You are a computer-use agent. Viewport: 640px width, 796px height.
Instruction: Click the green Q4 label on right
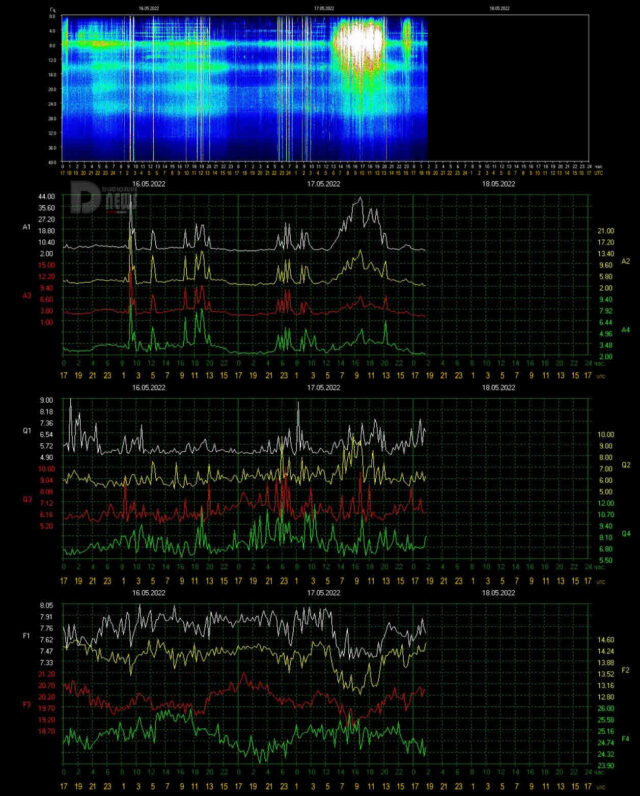click(625, 533)
